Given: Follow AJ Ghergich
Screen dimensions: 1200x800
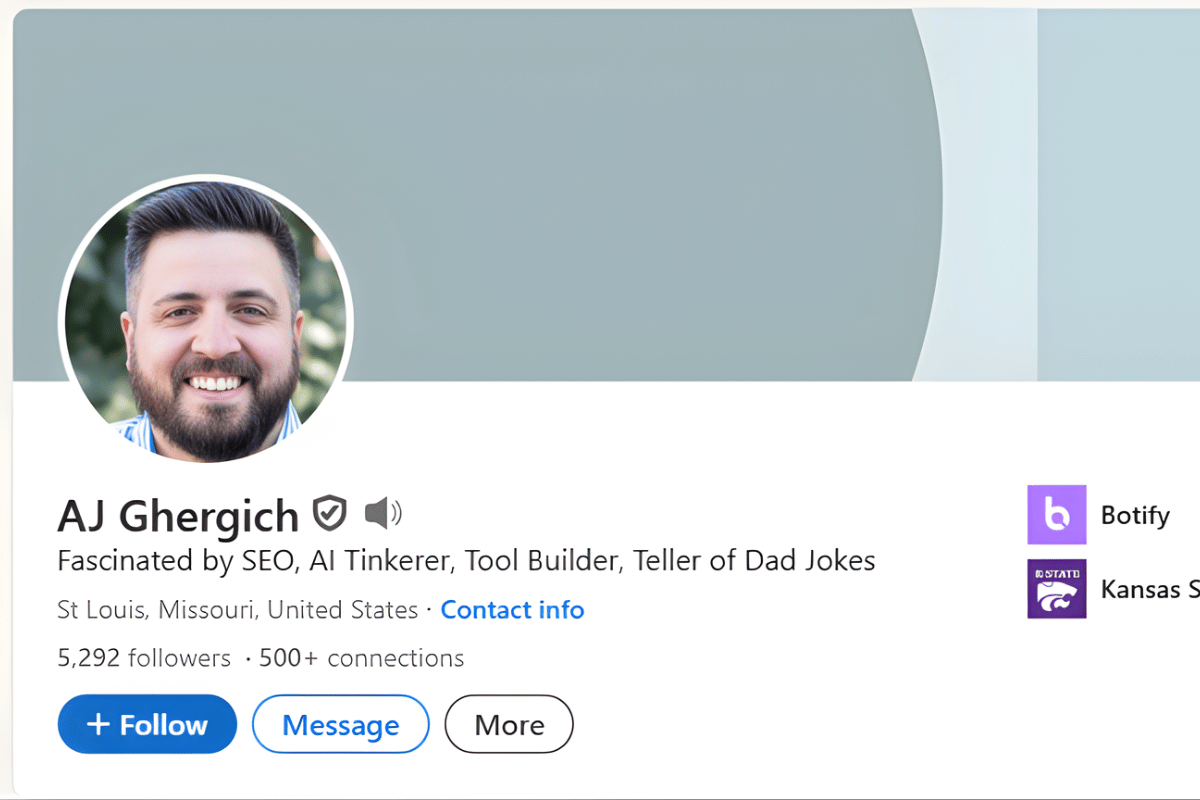Looking at the screenshot, I should tap(147, 723).
